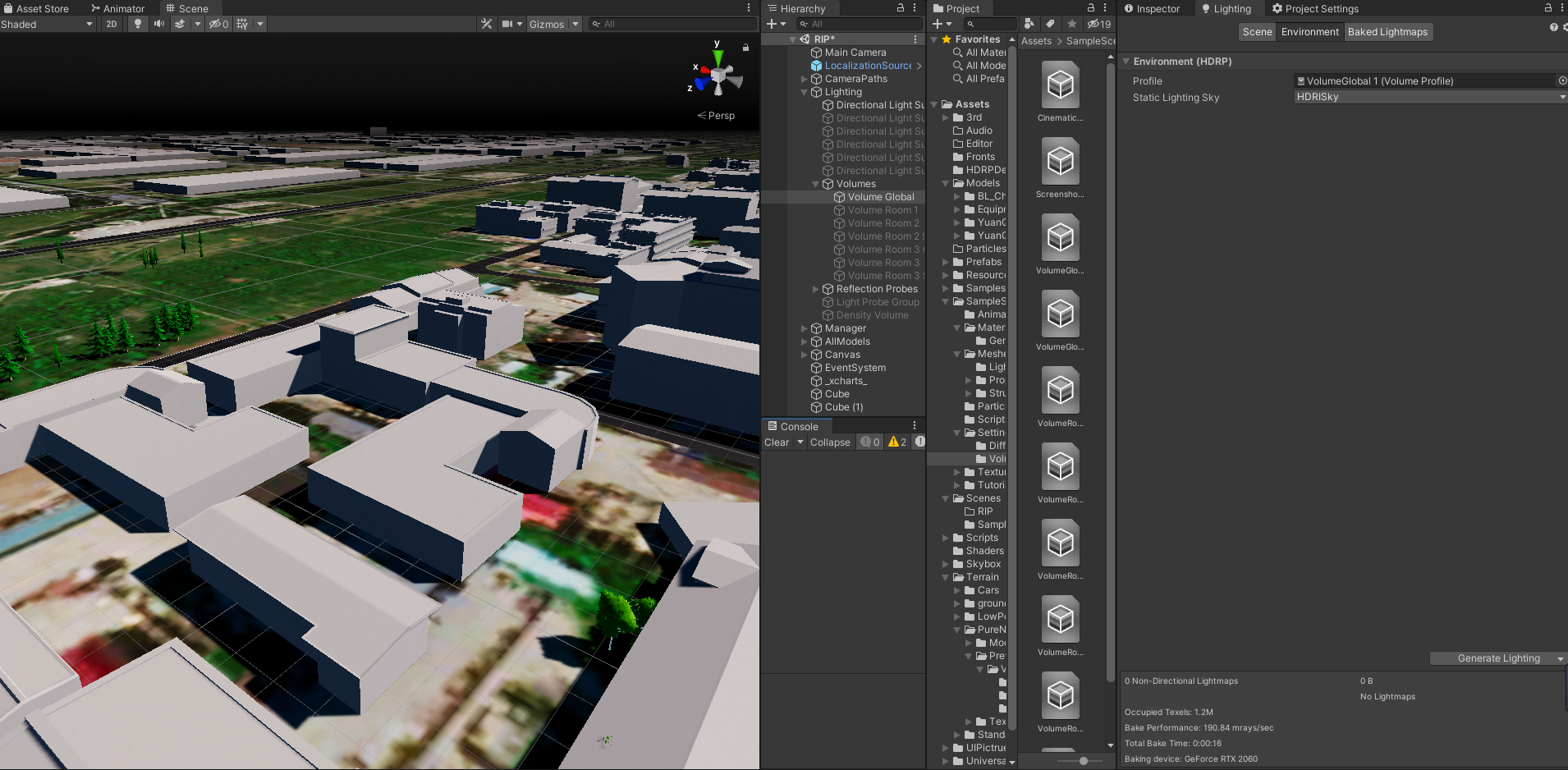Open the Shaded draw mode dropdown
The width and height of the screenshot is (1568, 770).
(47, 24)
